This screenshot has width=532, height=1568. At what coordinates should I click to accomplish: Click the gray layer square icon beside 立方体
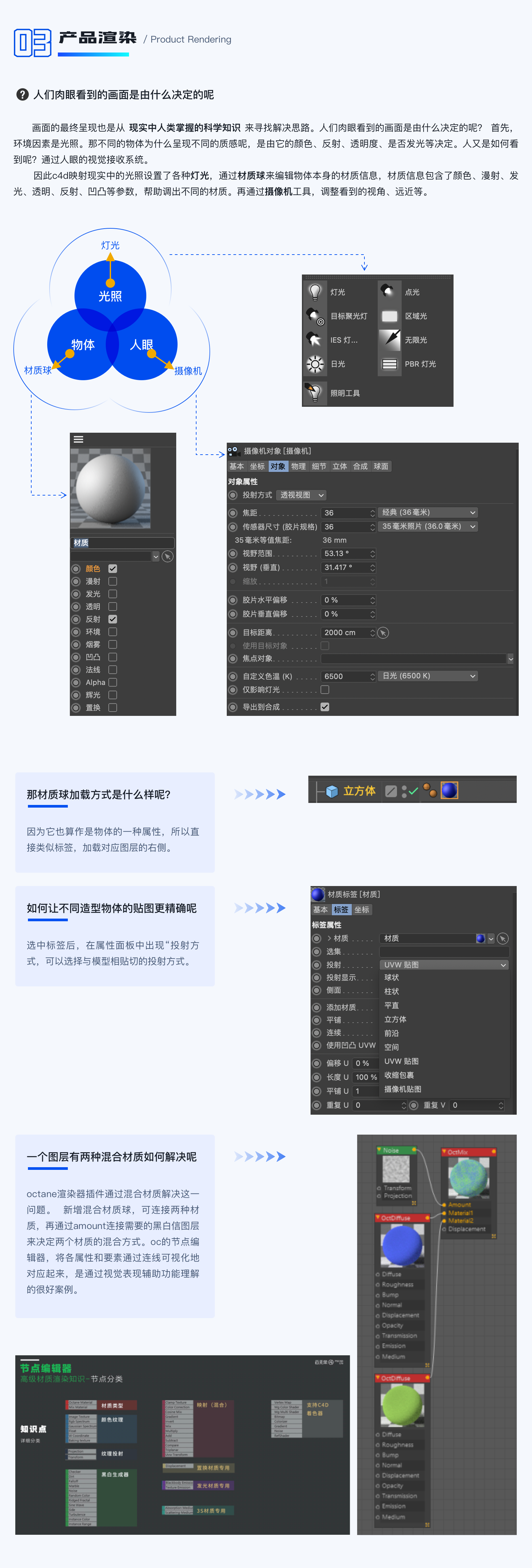click(x=391, y=791)
